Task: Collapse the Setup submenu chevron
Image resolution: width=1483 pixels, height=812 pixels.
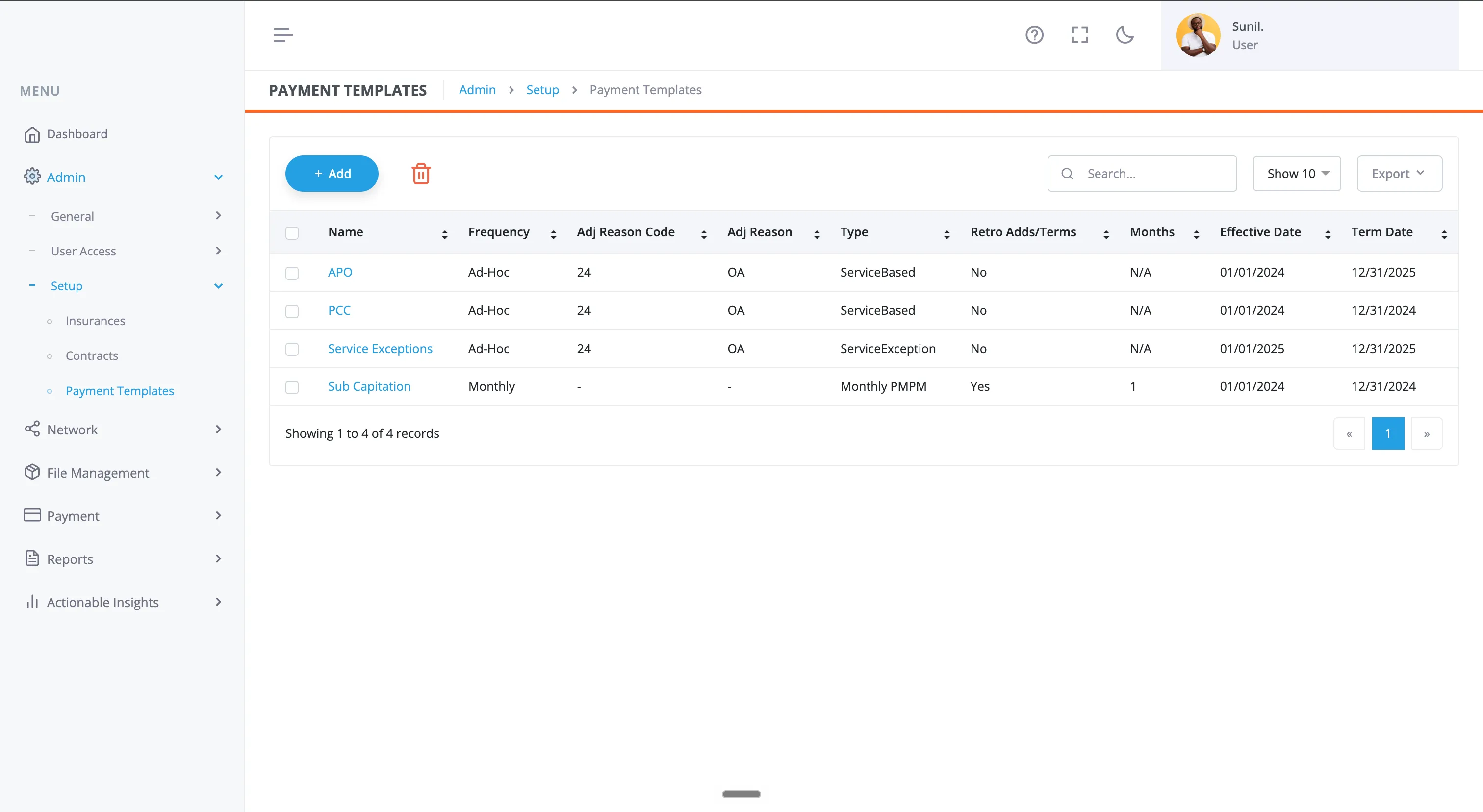Action: point(218,286)
